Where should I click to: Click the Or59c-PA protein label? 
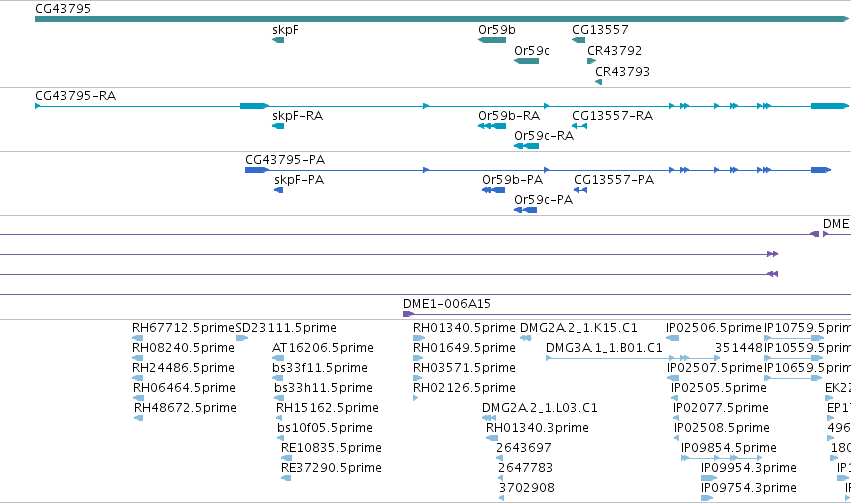[543, 200]
